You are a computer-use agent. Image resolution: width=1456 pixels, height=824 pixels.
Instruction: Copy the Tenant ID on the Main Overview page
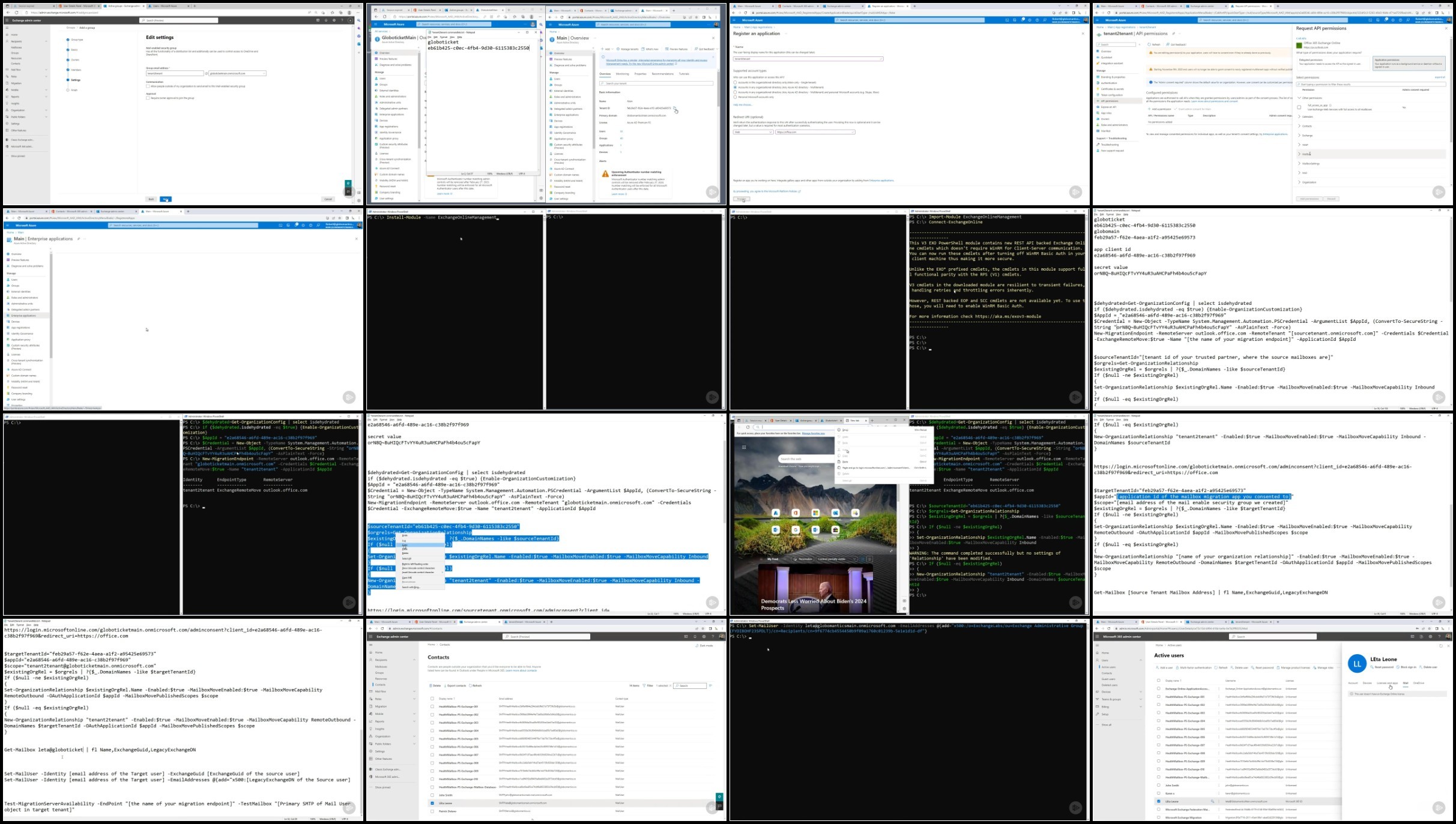pos(674,109)
